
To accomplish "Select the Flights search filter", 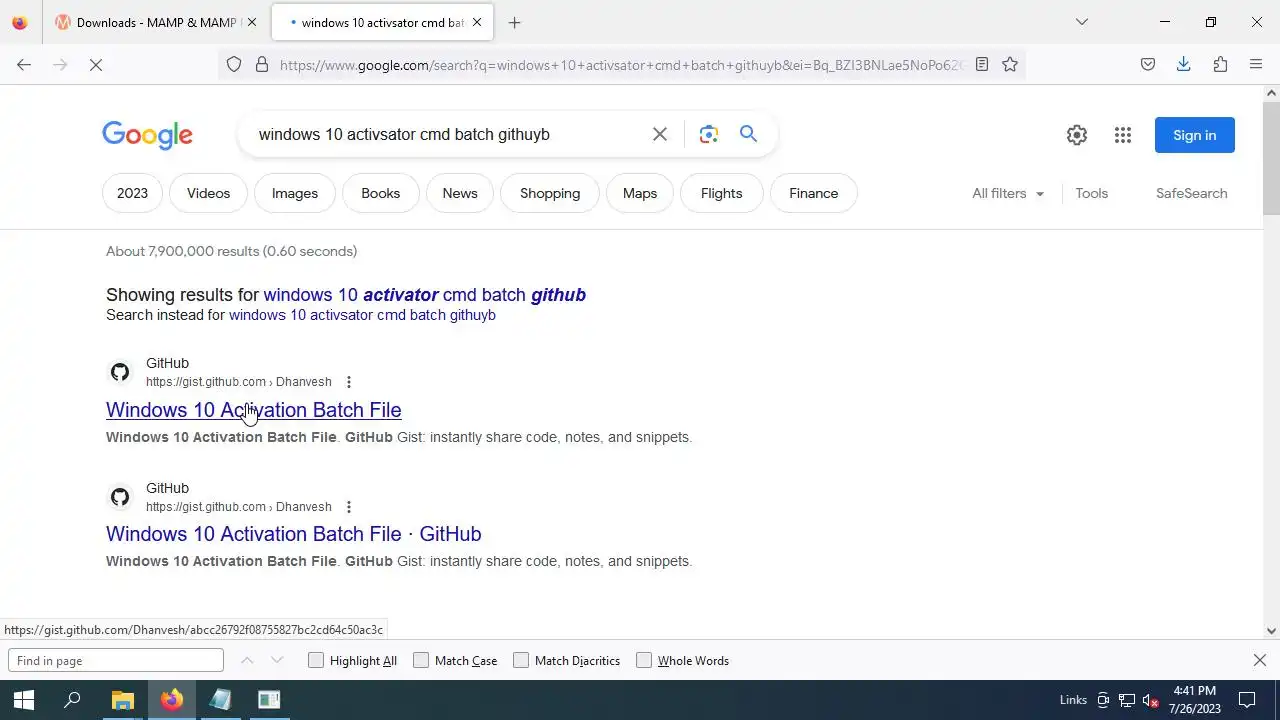I will (x=722, y=193).
